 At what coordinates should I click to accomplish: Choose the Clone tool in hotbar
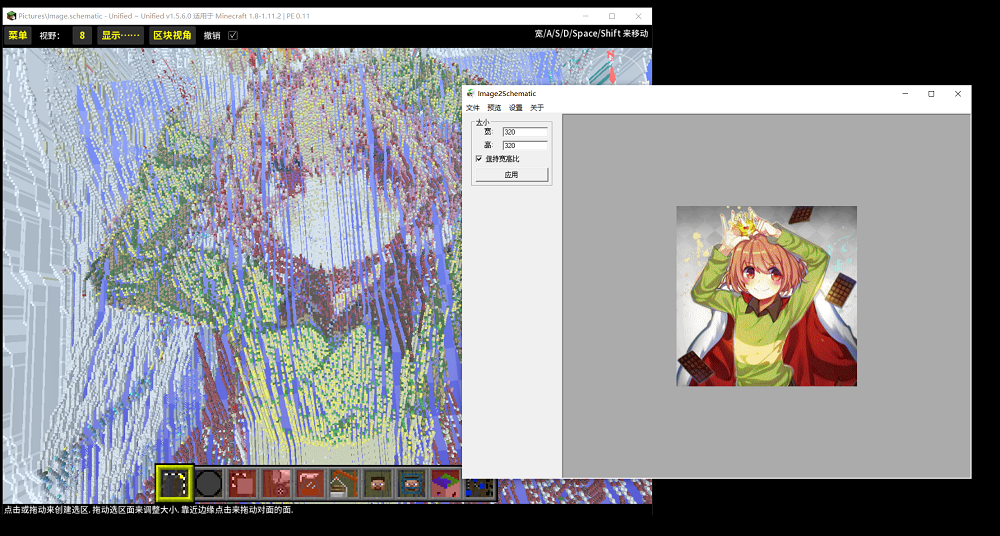click(242, 484)
